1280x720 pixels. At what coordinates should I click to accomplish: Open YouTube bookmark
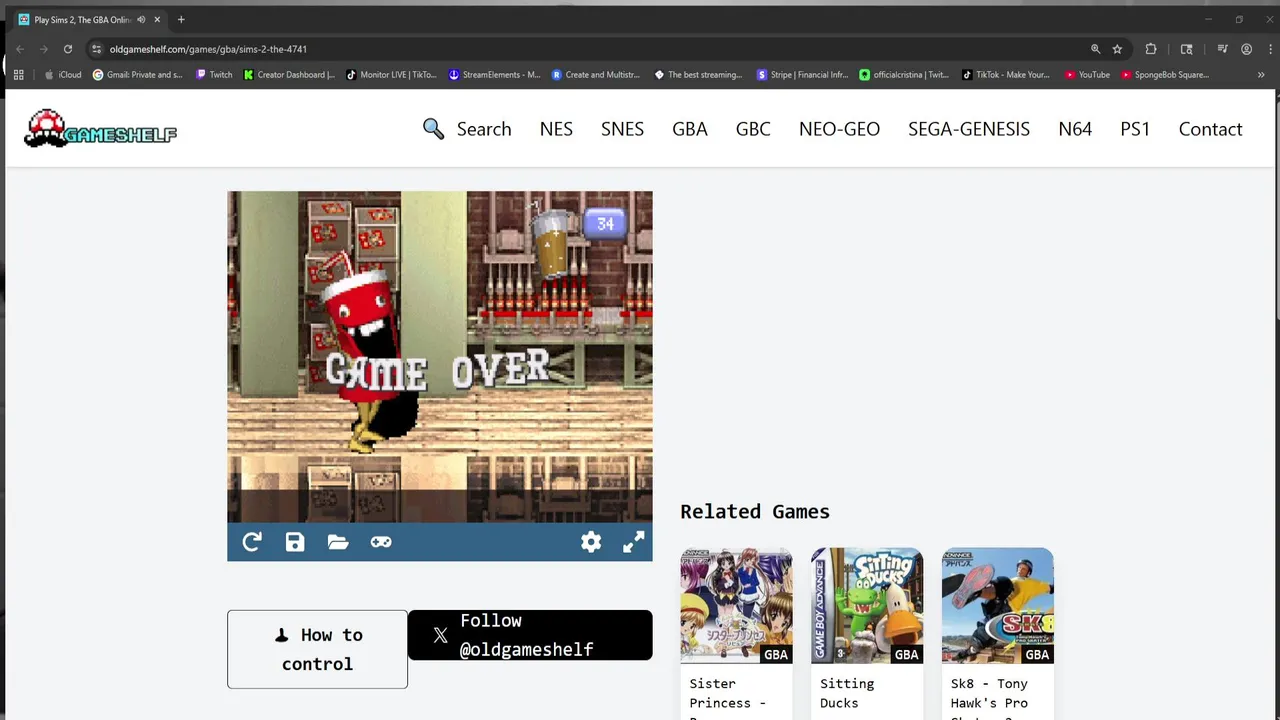click(1088, 75)
